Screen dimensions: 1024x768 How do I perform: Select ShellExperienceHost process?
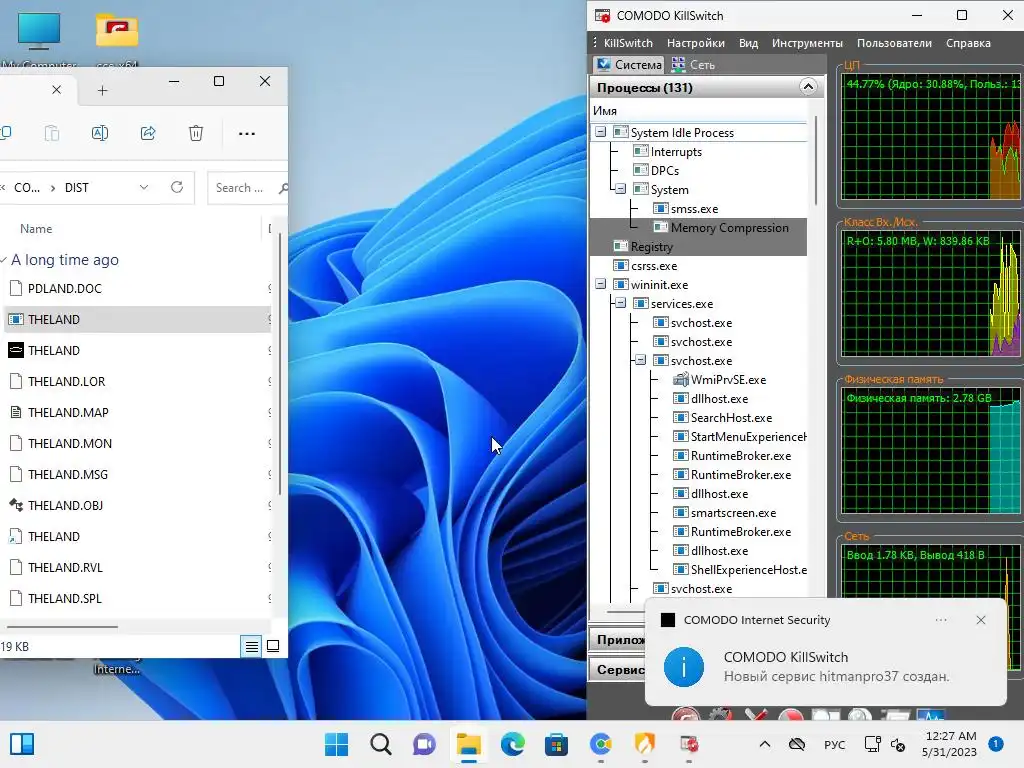740,569
